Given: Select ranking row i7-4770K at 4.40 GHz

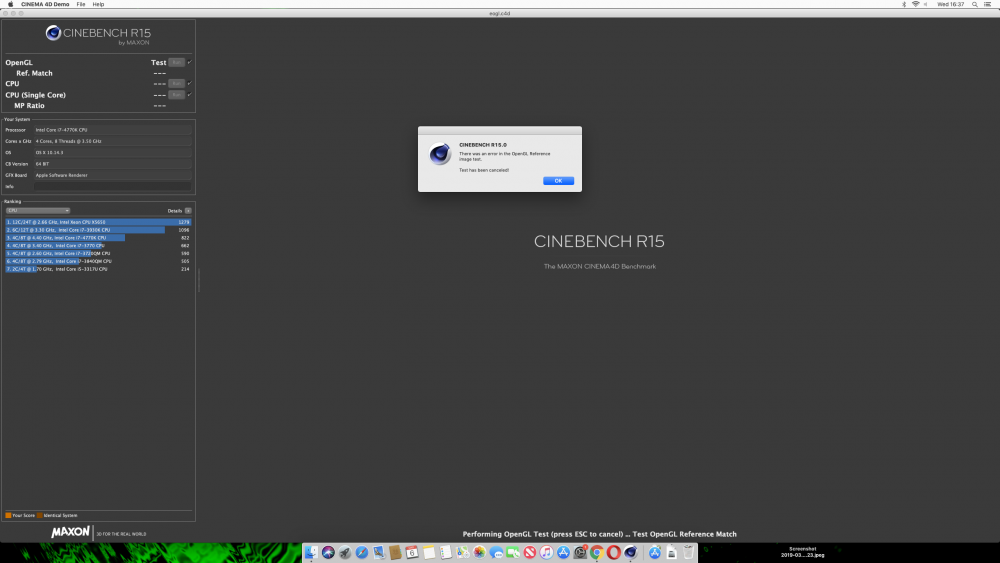Looking at the screenshot, I should click(98, 237).
